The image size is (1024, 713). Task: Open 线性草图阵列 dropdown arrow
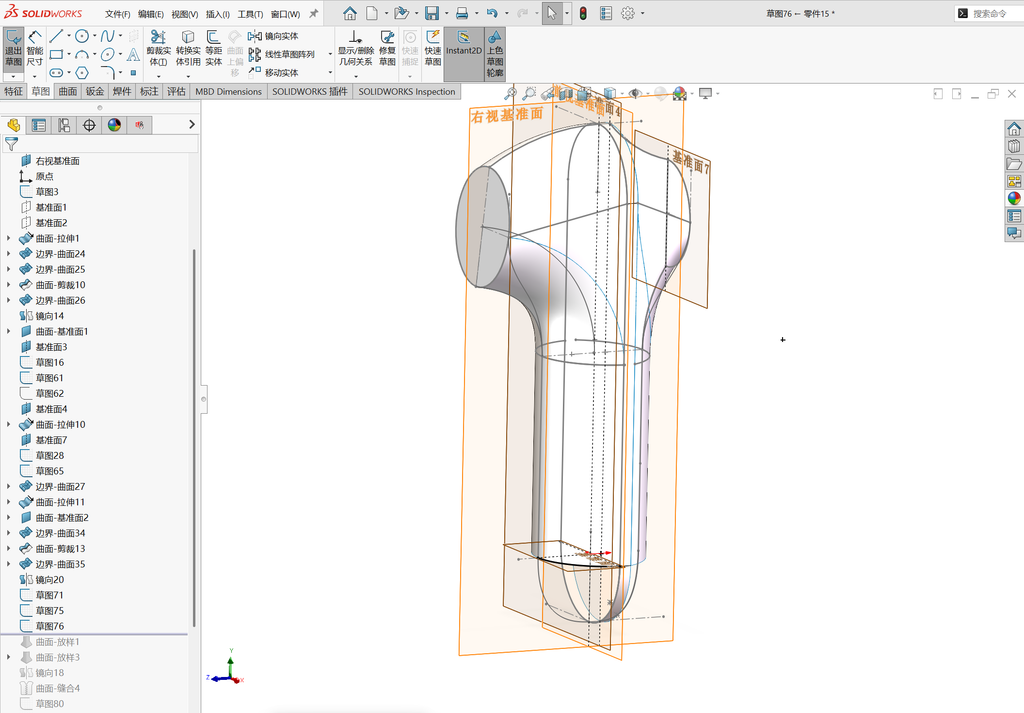point(330,54)
